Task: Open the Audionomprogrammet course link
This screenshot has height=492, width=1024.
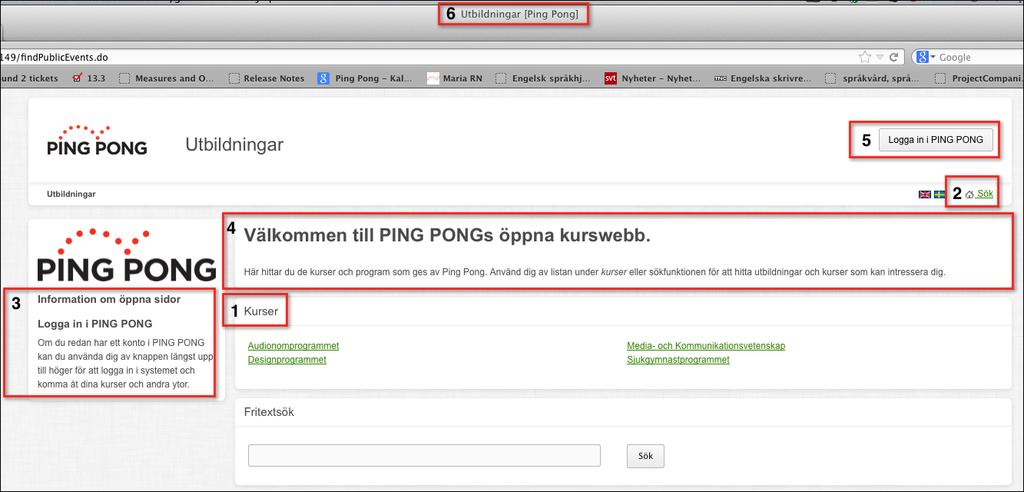Action: 293,346
